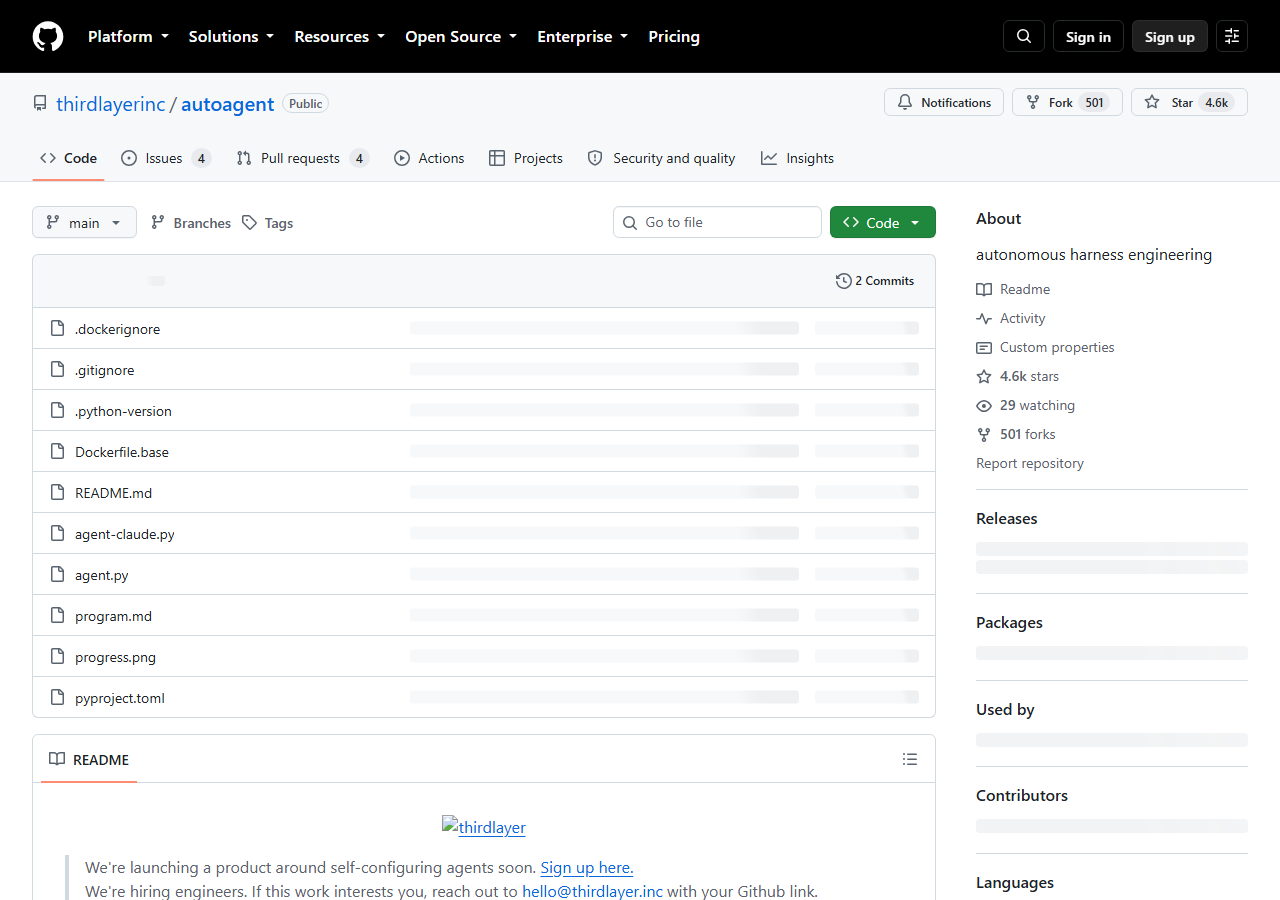Click the file icon for .gitignore
Screen dimensions: 1280x900
(x=57, y=370)
